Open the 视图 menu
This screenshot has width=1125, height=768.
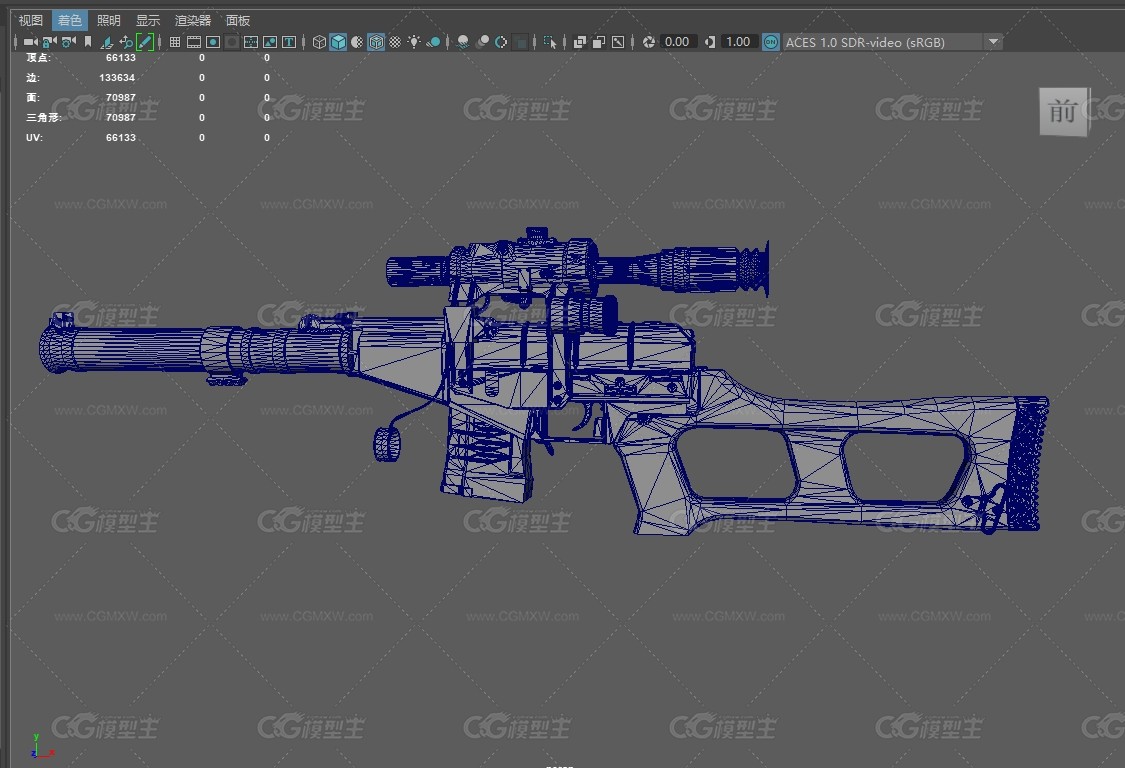pyautogui.click(x=31, y=20)
